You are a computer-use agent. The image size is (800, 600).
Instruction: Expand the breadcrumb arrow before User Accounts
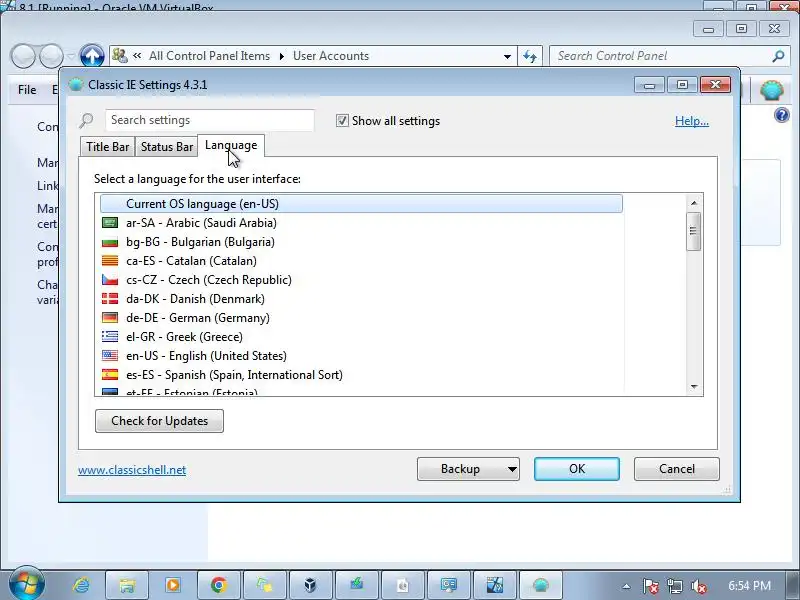tap(282, 56)
